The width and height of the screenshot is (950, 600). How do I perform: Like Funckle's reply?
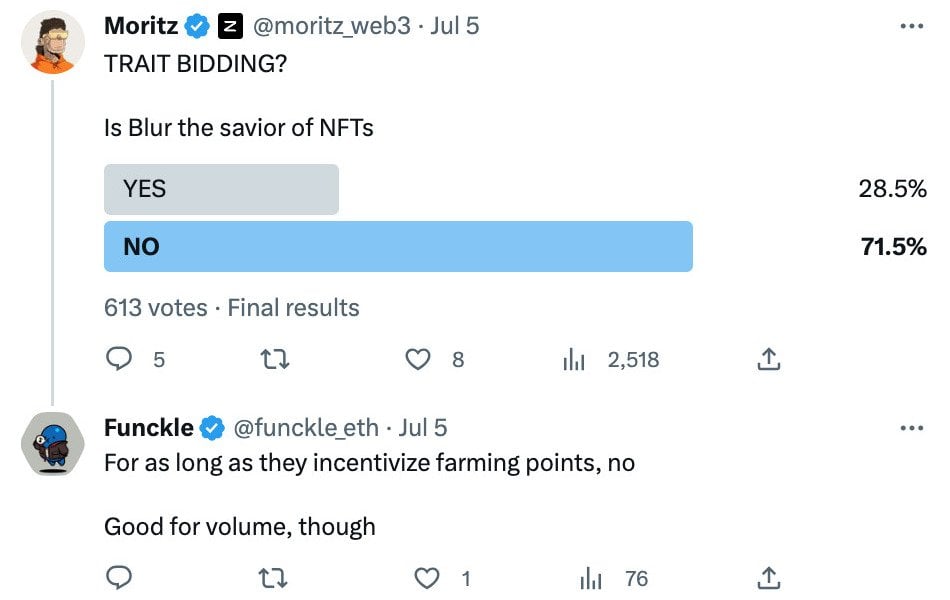[427, 578]
